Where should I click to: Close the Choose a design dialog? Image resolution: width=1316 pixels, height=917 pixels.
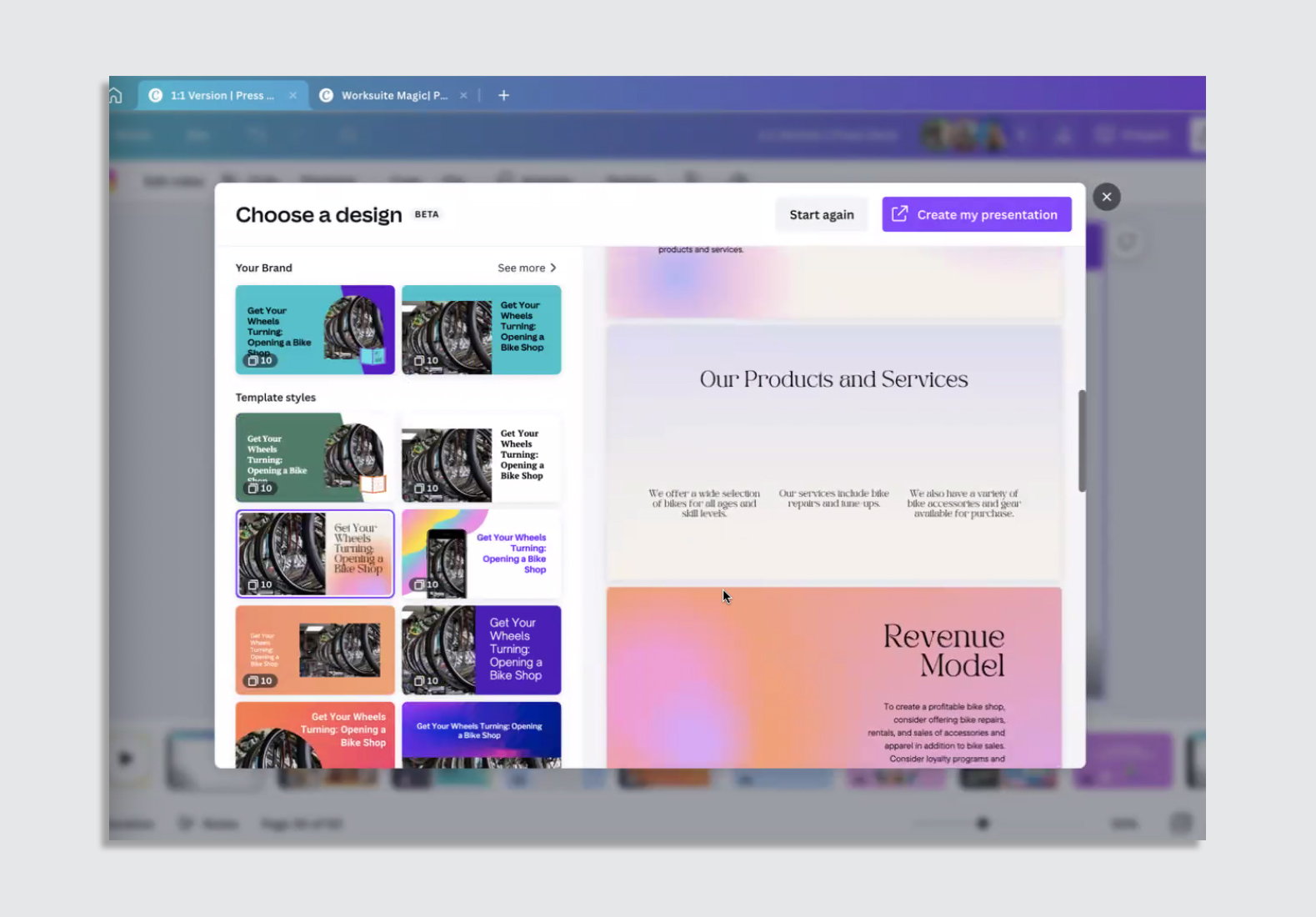[1106, 198]
